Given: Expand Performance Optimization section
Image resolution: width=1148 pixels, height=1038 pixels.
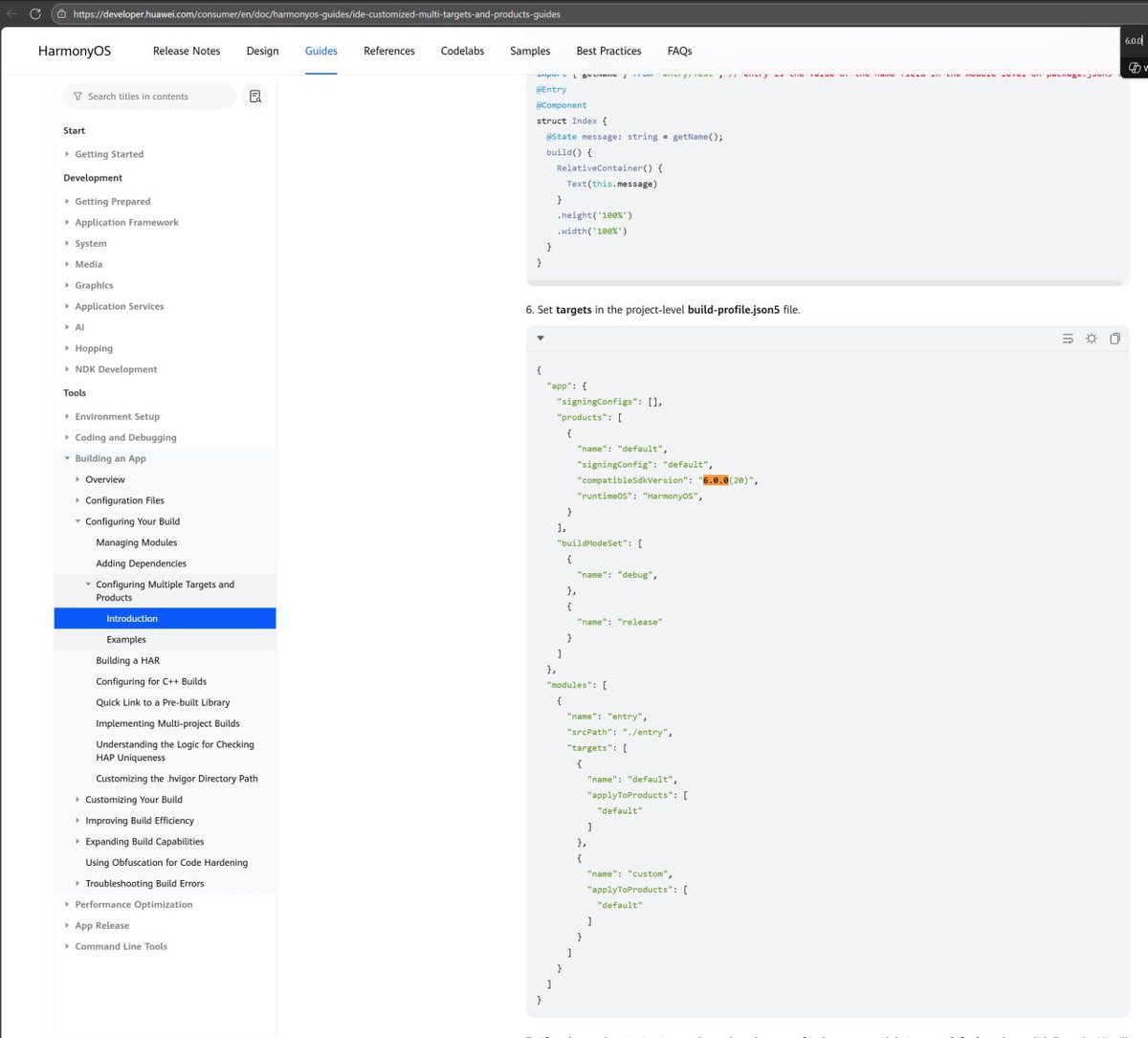Looking at the screenshot, I should pyautogui.click(x=133, y=905).
